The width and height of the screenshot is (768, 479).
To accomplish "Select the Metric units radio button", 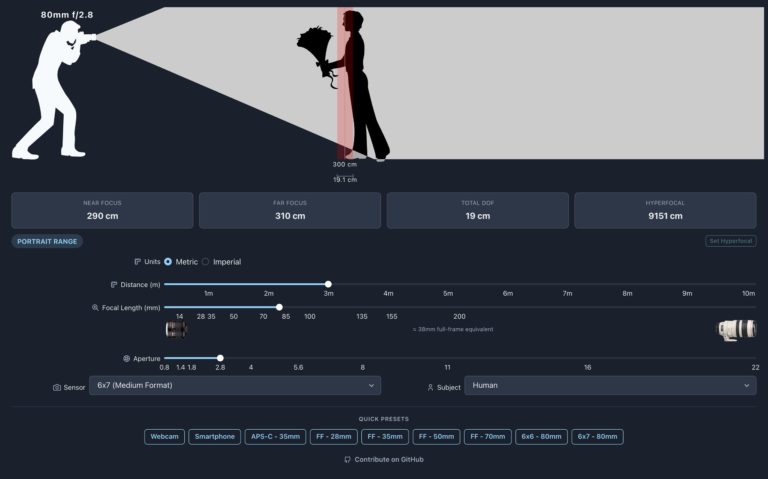I will click(x=168, y=262).
